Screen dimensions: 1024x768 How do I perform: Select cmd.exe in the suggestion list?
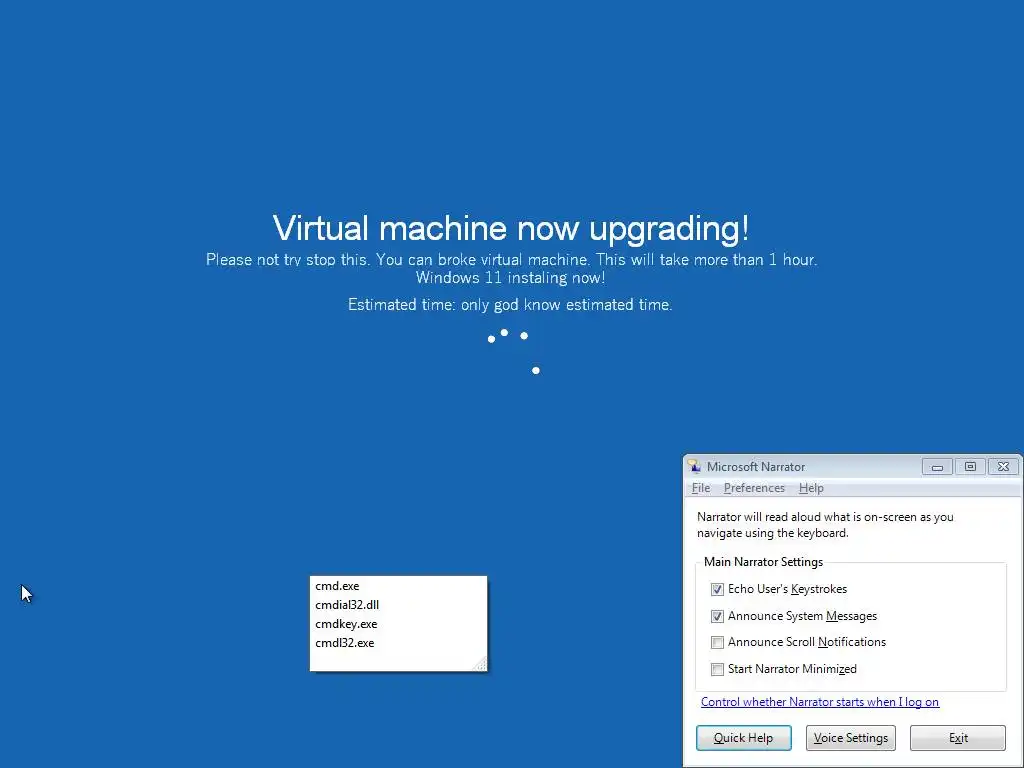pyautogui.click(x=398, y=586)
